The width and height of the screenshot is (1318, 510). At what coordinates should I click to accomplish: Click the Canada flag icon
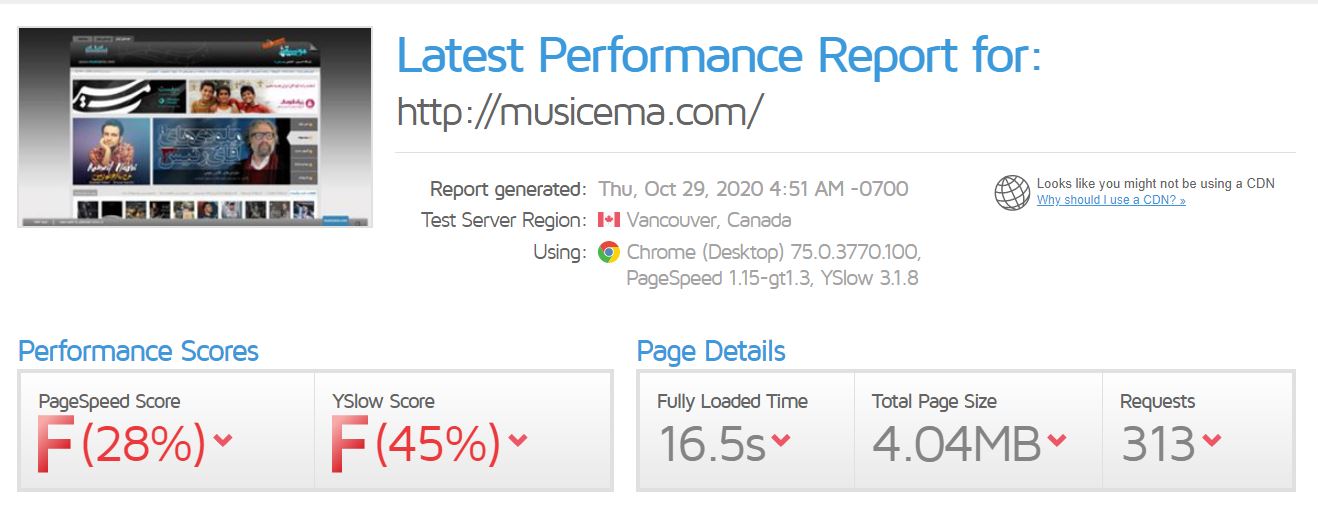tap(609, 220)
